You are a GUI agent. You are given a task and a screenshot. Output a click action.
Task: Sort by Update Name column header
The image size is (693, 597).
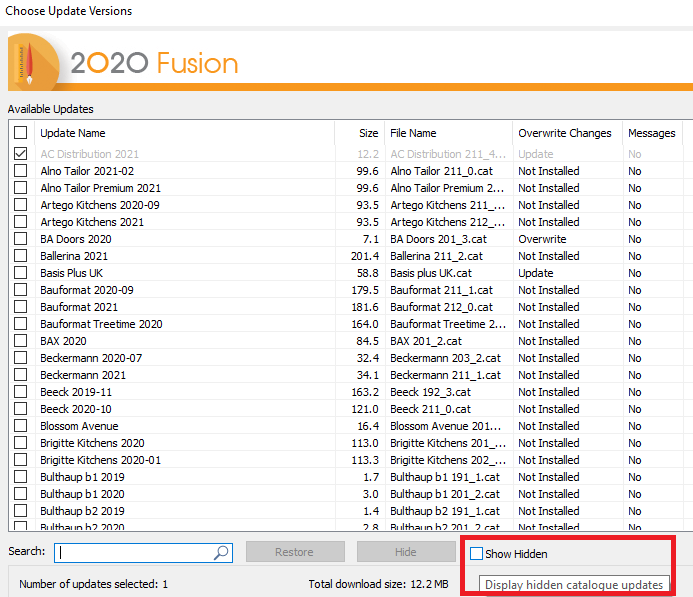coord(73,133)
